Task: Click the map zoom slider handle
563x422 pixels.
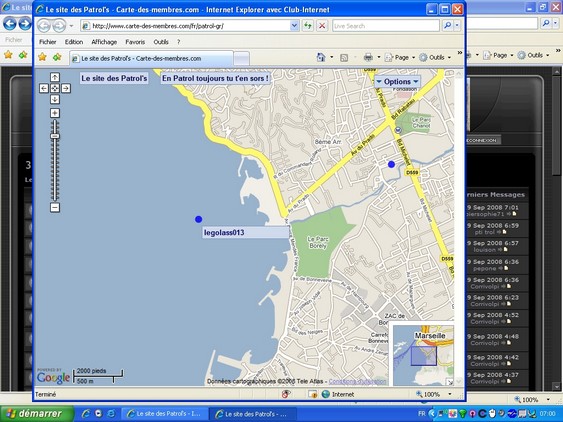Action: pos(55,136)
